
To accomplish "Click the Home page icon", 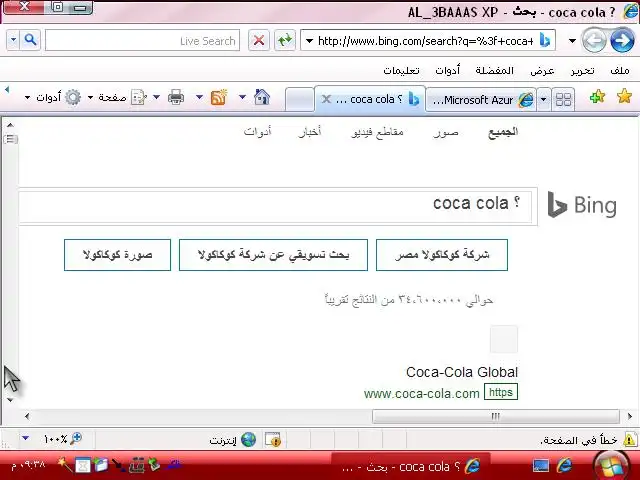I will (262, 97).
